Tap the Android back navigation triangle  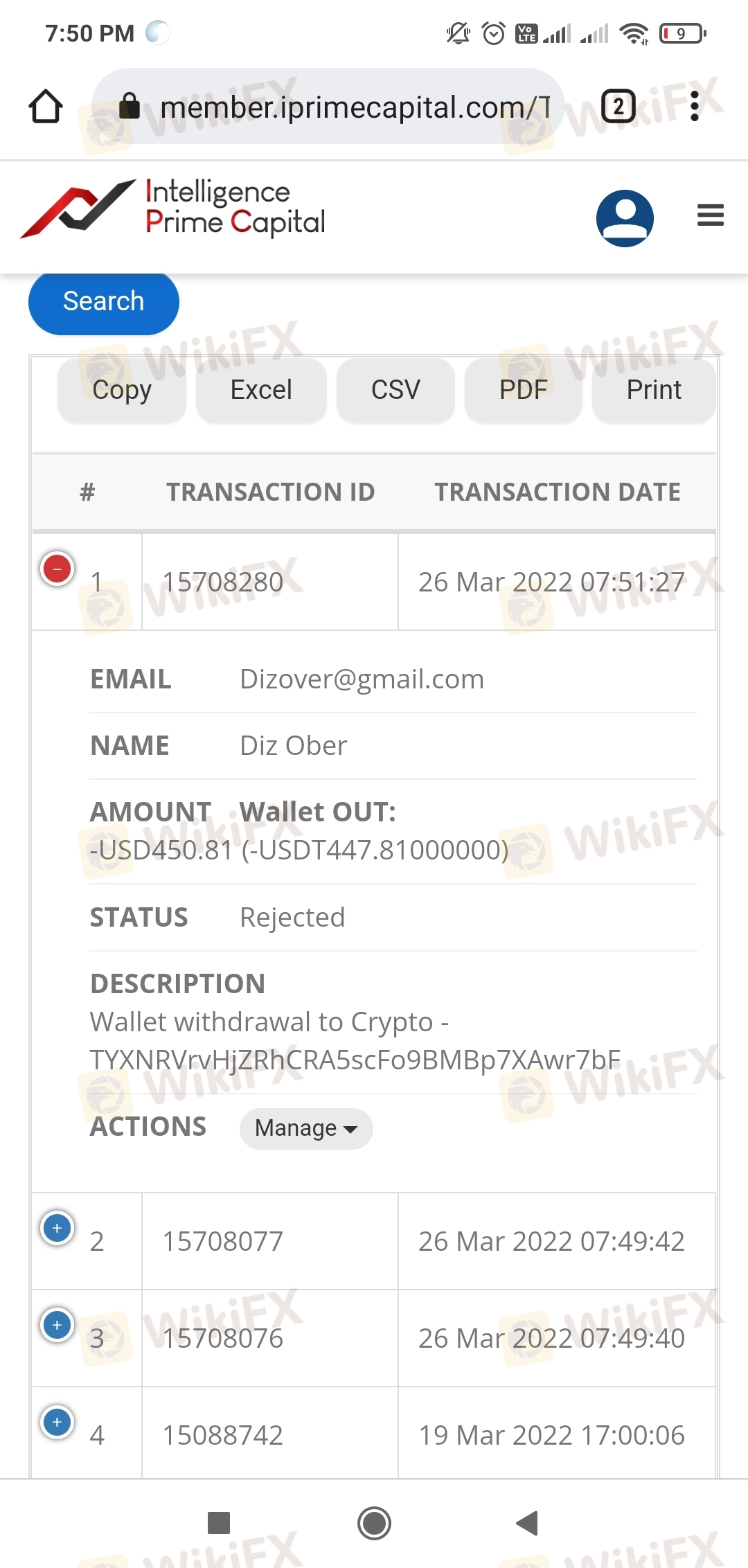(x=528, y=1523)
